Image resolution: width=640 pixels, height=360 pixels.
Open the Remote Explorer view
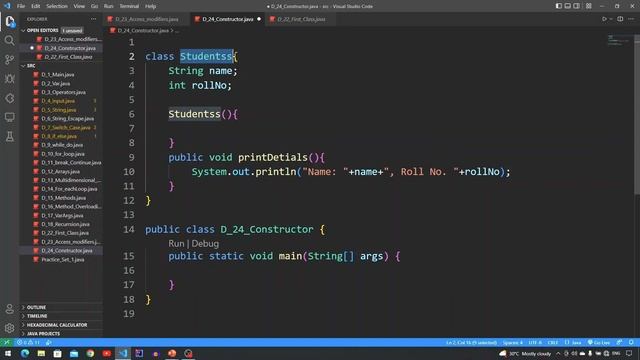coord(9,118)
